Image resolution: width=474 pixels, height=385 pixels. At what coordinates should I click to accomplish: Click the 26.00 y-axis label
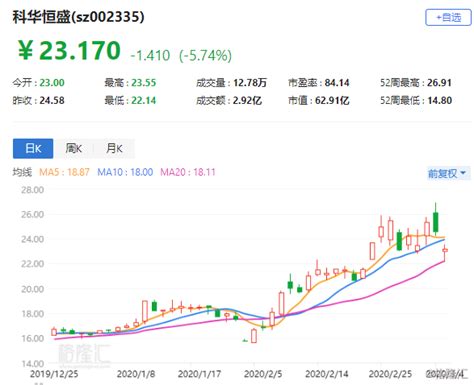pyautogui.click(x=32, y=214)
